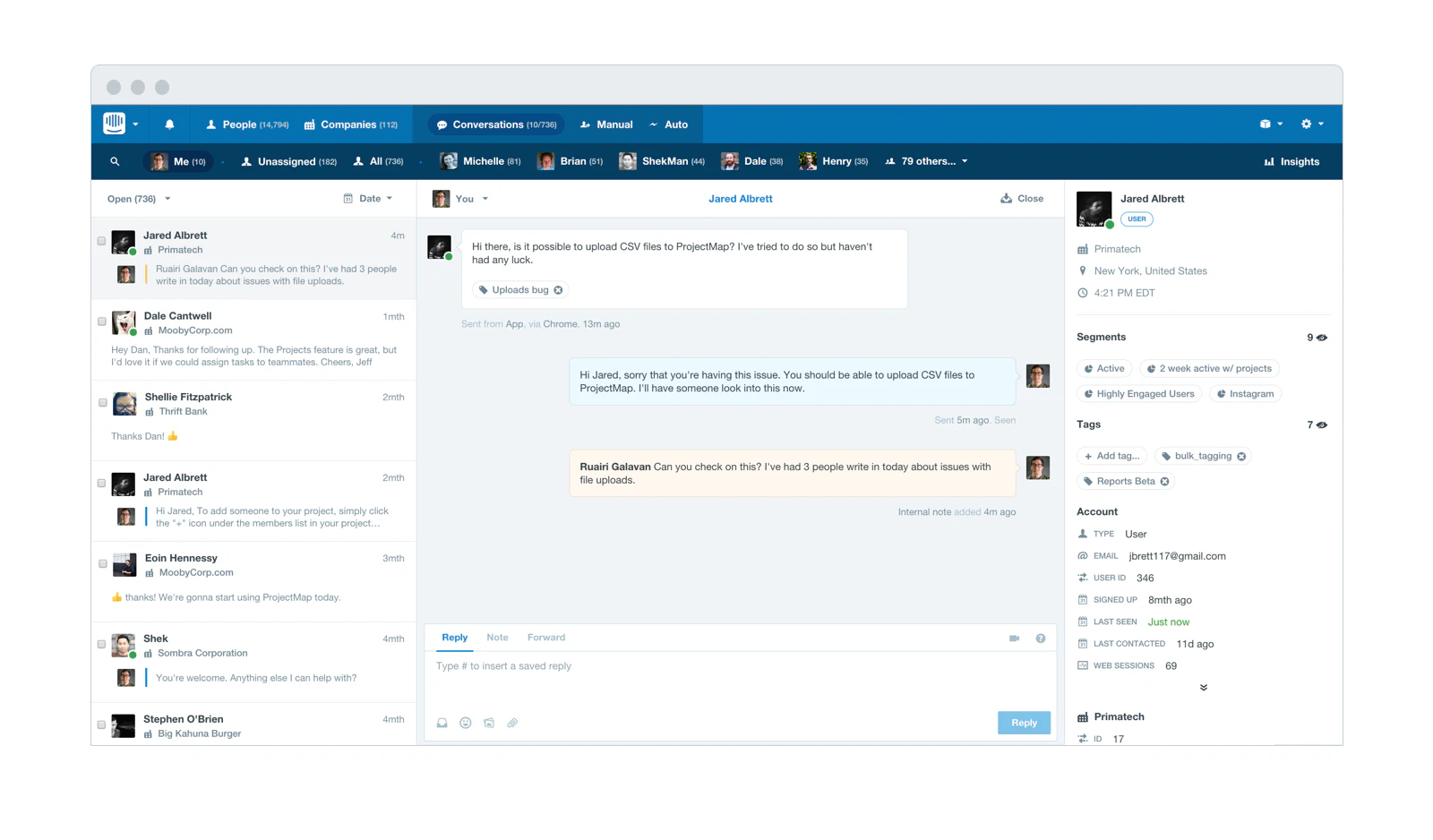Click Brian's teammate inbox
The width and height of the screenshot is (1433, 840).
[x=570, y=161]
